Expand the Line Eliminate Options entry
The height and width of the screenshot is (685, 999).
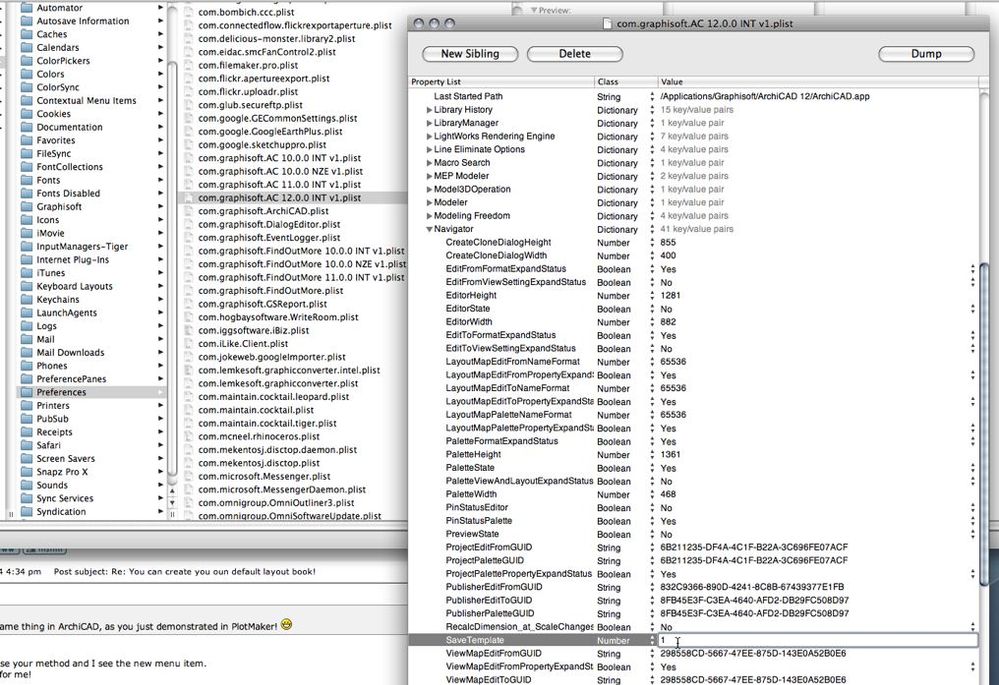coord(429,150)
